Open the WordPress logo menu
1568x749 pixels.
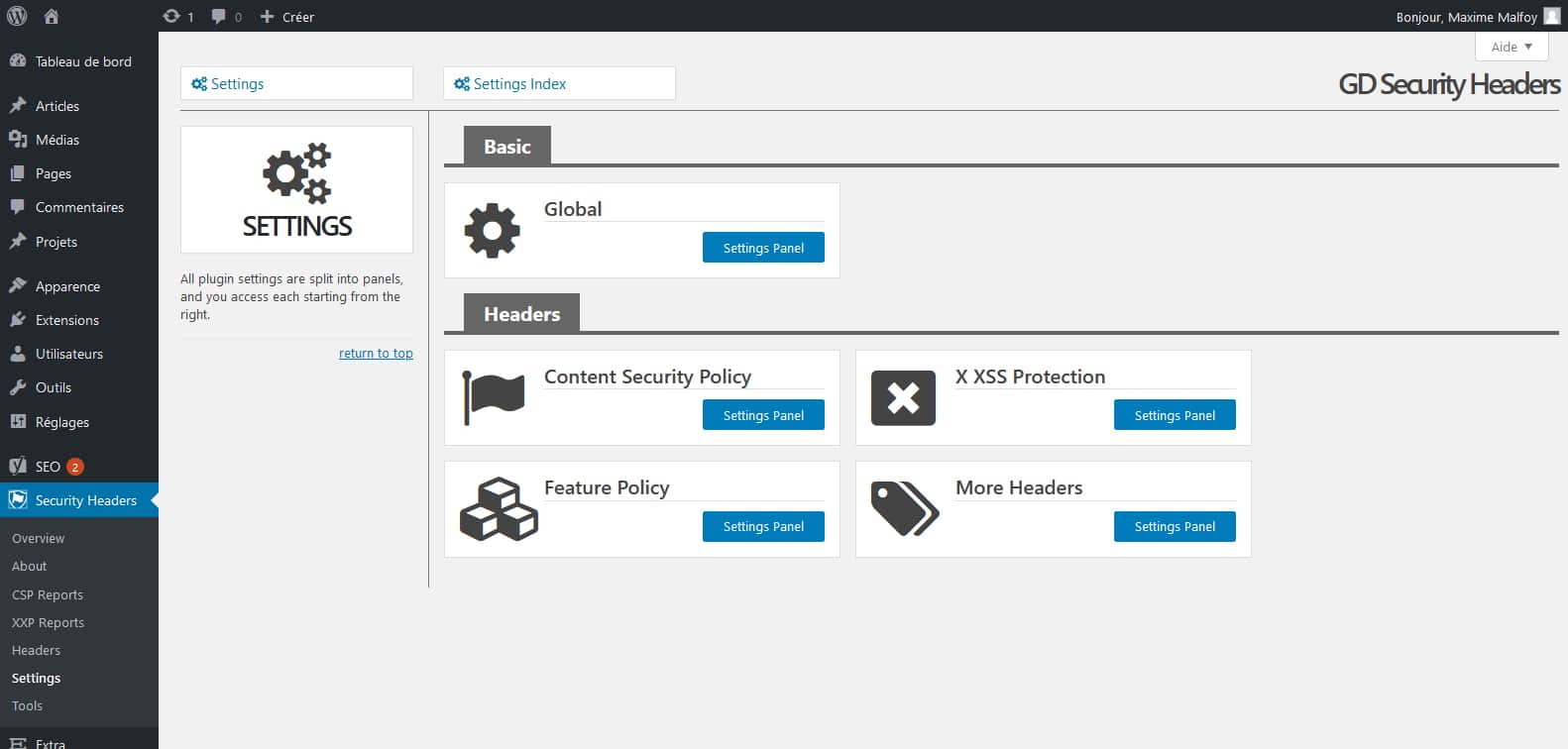tap(17, 16)
